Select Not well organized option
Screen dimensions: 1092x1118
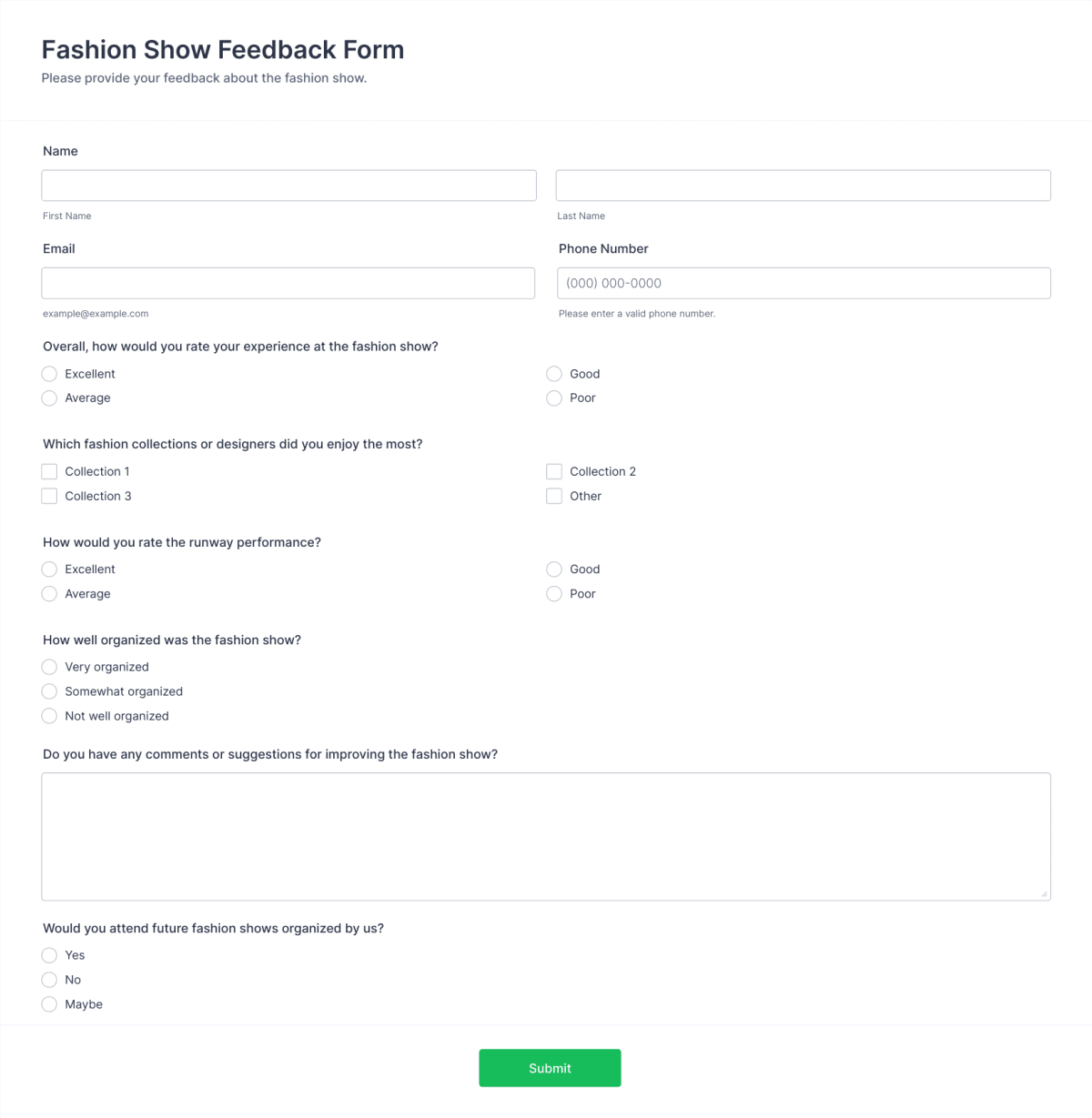point(49,716)
